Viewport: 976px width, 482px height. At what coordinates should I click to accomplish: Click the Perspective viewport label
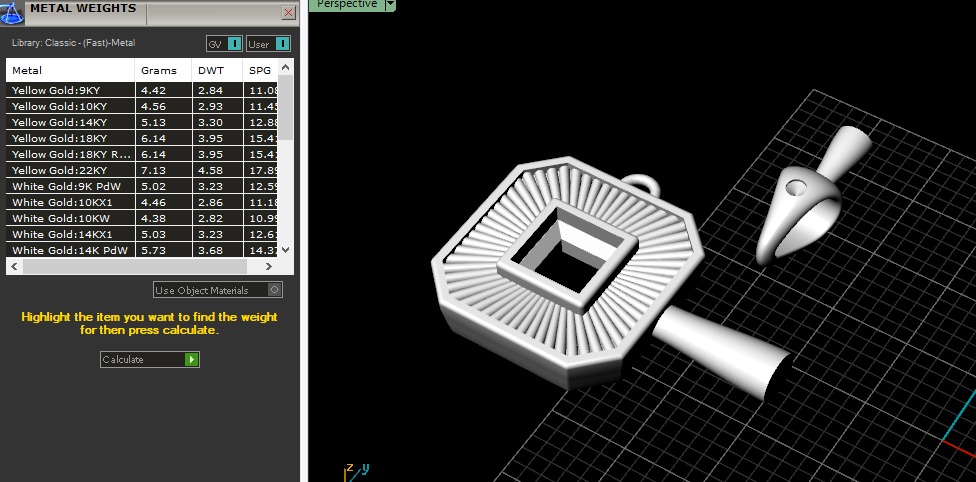click(x=347, y=4)
